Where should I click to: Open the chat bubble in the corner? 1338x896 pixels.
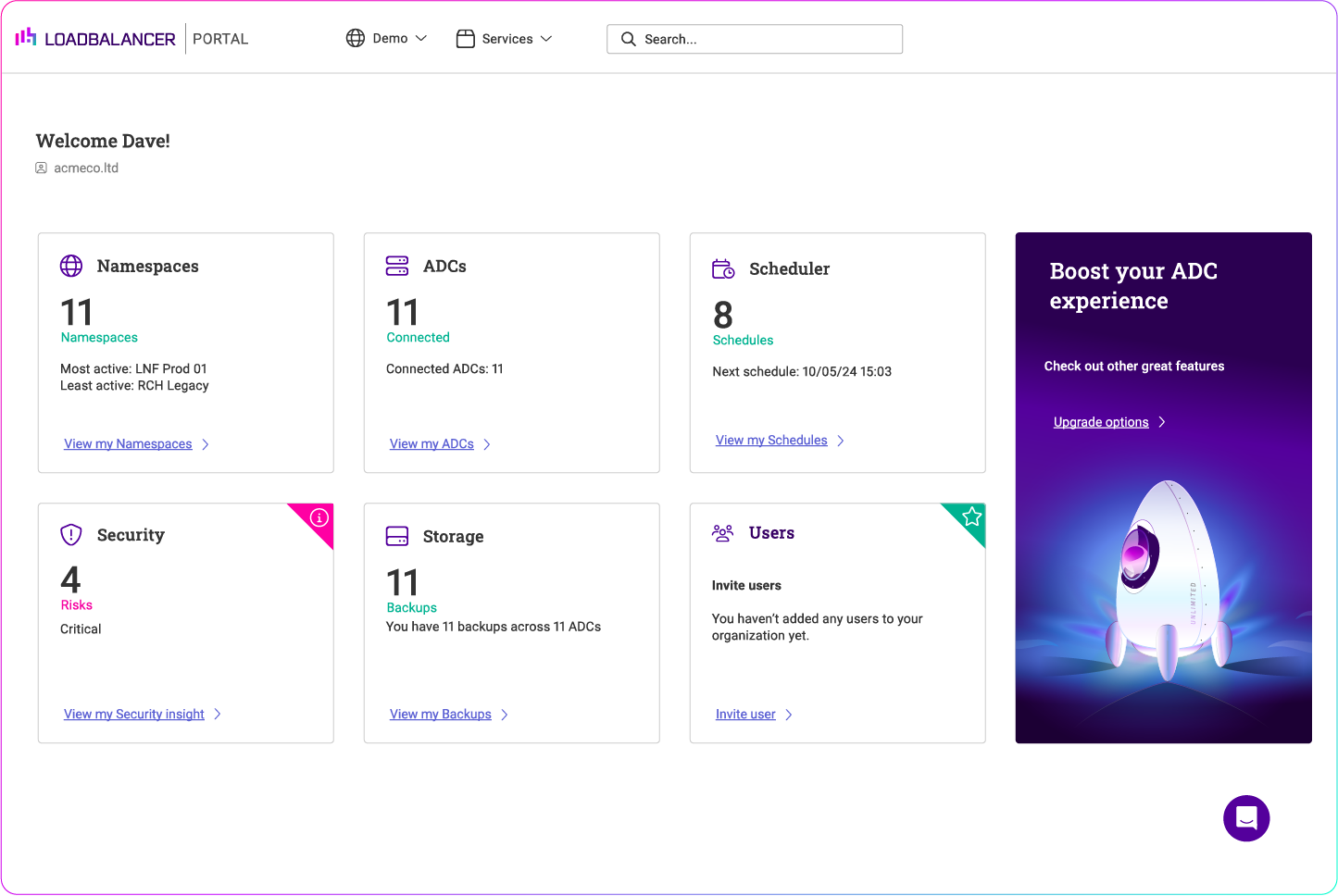1246,818
